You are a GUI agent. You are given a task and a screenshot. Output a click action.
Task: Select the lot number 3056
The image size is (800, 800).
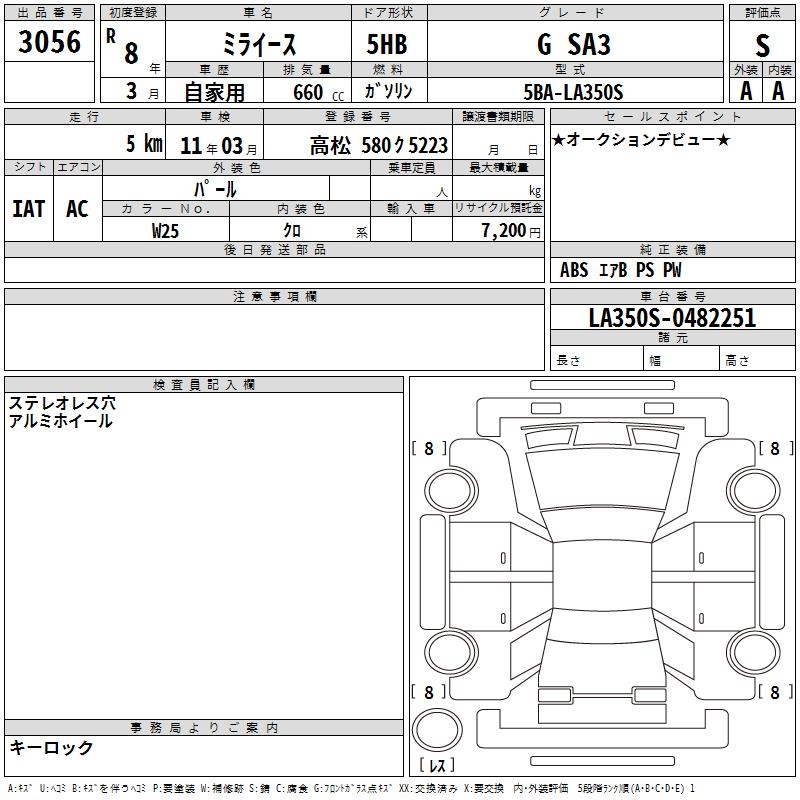point(50,43)
